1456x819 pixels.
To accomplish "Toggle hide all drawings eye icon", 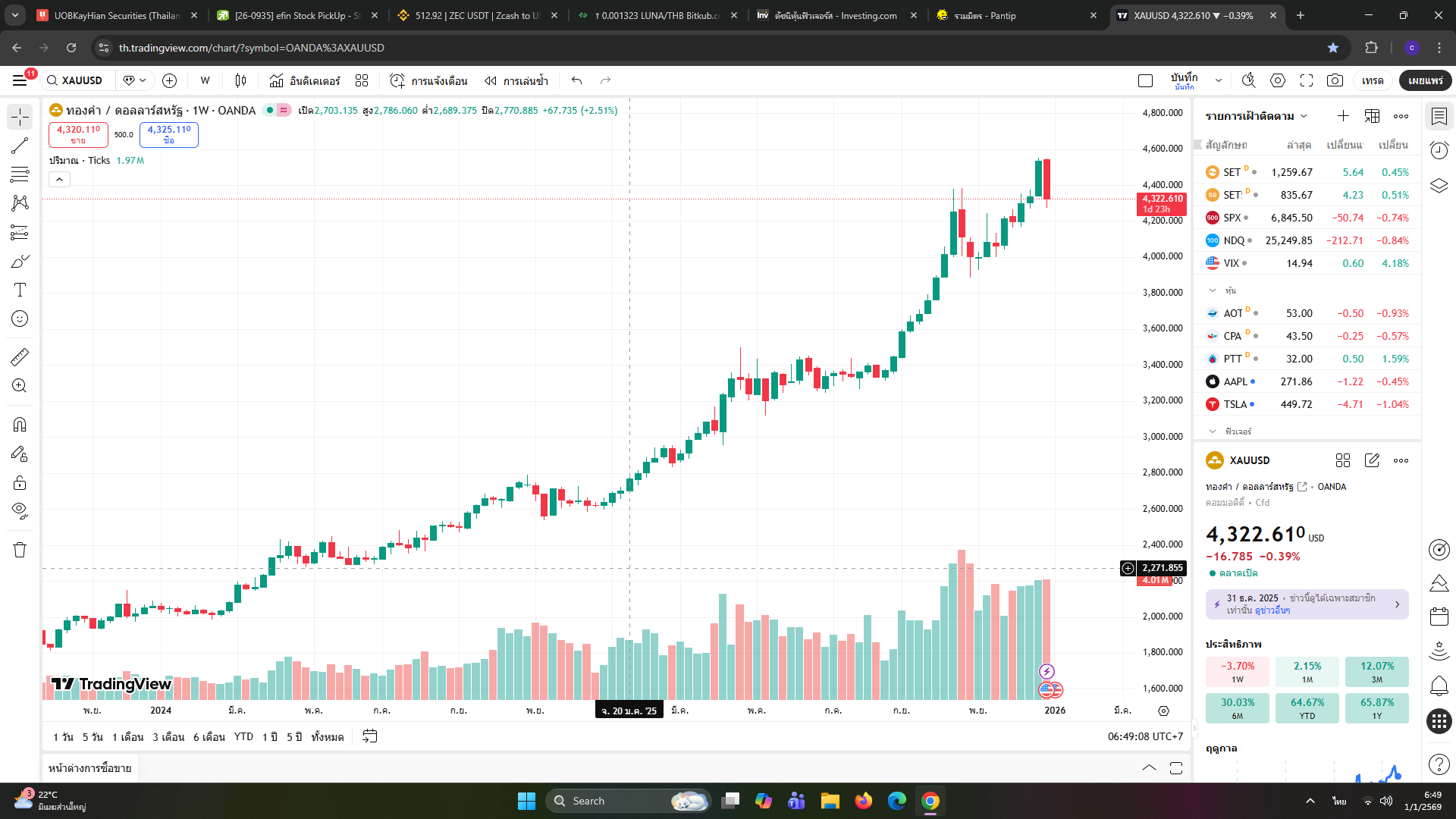I will coord(20,510).
